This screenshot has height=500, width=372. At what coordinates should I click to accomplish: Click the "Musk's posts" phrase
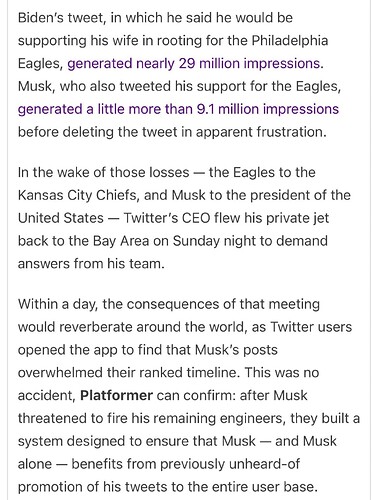coord(236,350)
